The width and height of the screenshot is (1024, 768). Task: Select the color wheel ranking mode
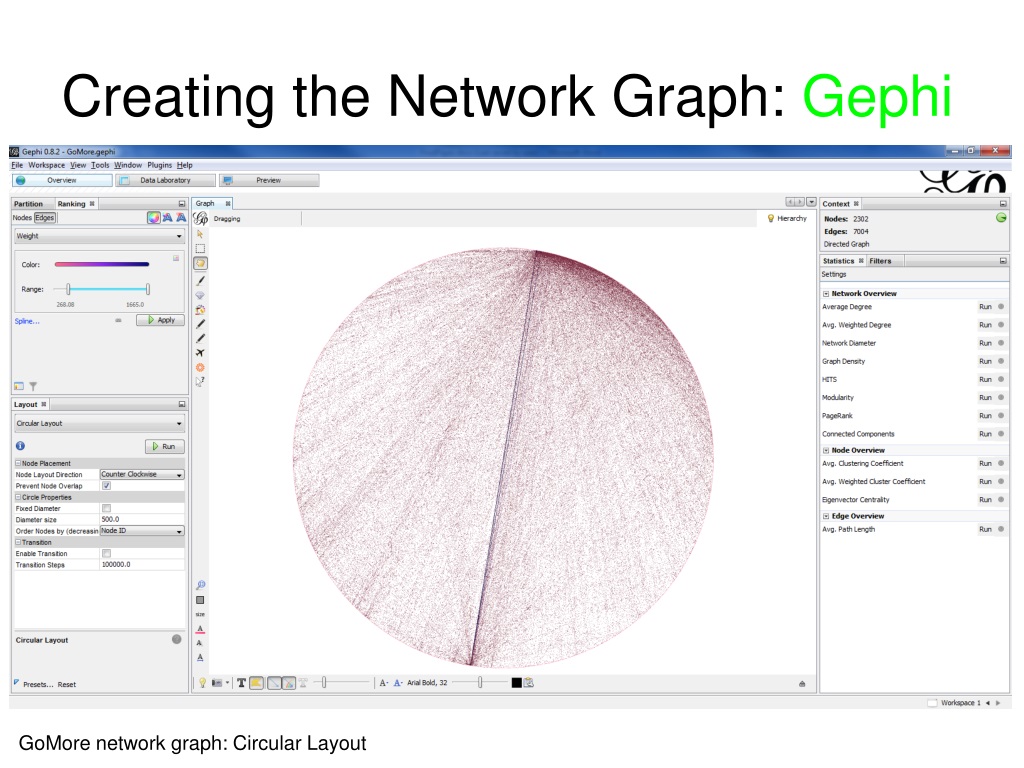pos(153,218)
